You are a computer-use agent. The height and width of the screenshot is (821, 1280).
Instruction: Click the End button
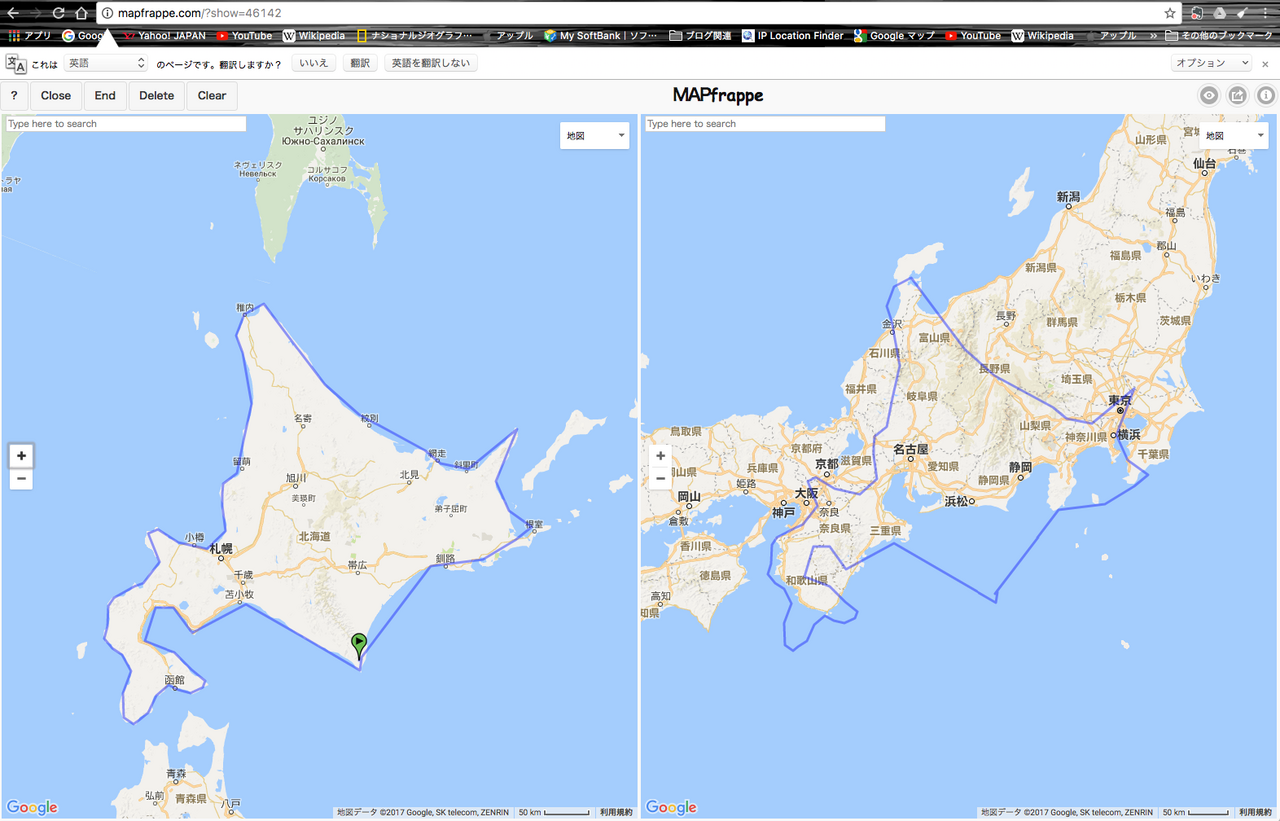tap(105, 96)
